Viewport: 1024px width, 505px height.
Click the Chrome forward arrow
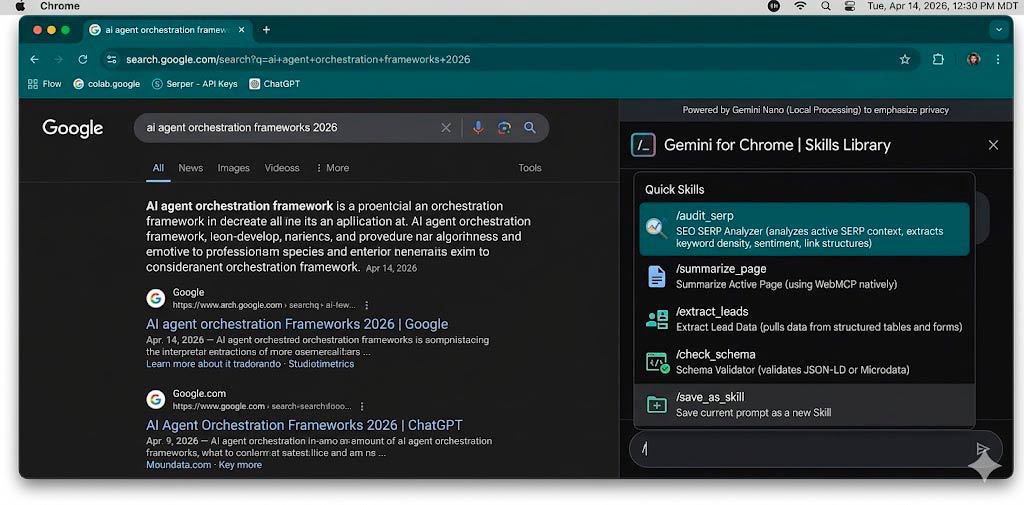click(59, 59)
